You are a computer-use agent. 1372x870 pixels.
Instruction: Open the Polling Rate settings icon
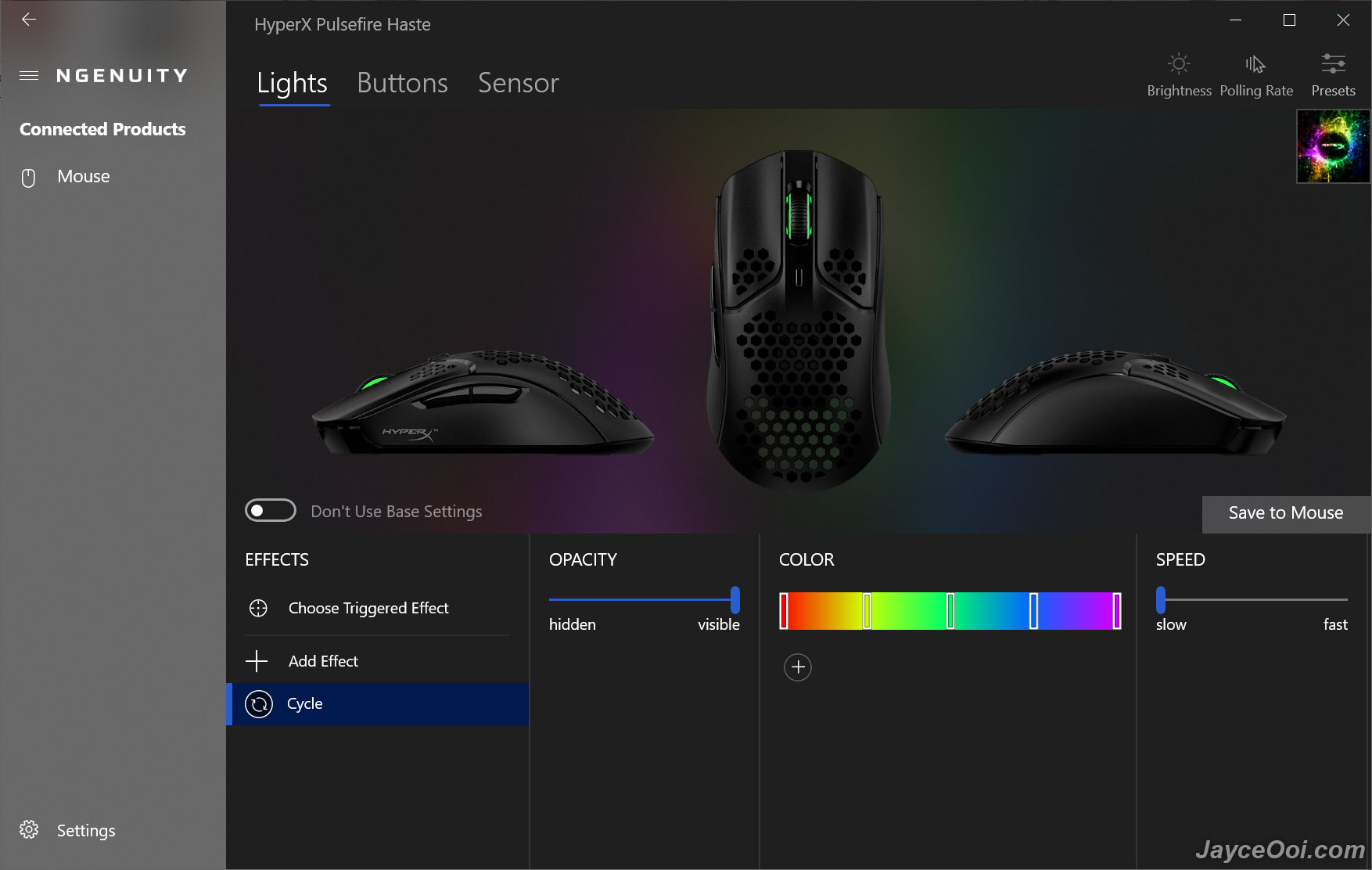pos(1255,64)
